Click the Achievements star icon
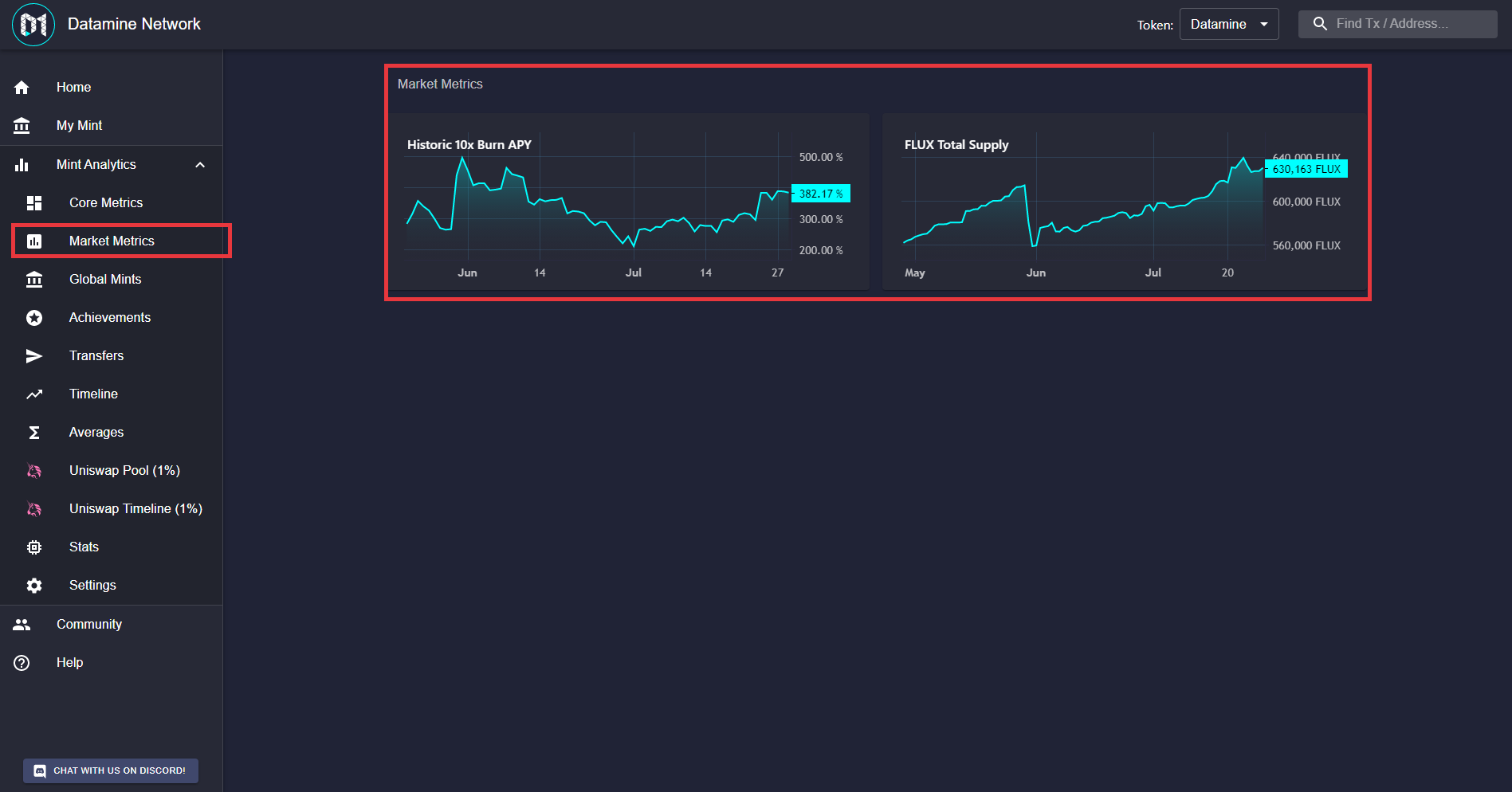The height and width of the screenshot is (792, 1512). [x=34, y=318]
